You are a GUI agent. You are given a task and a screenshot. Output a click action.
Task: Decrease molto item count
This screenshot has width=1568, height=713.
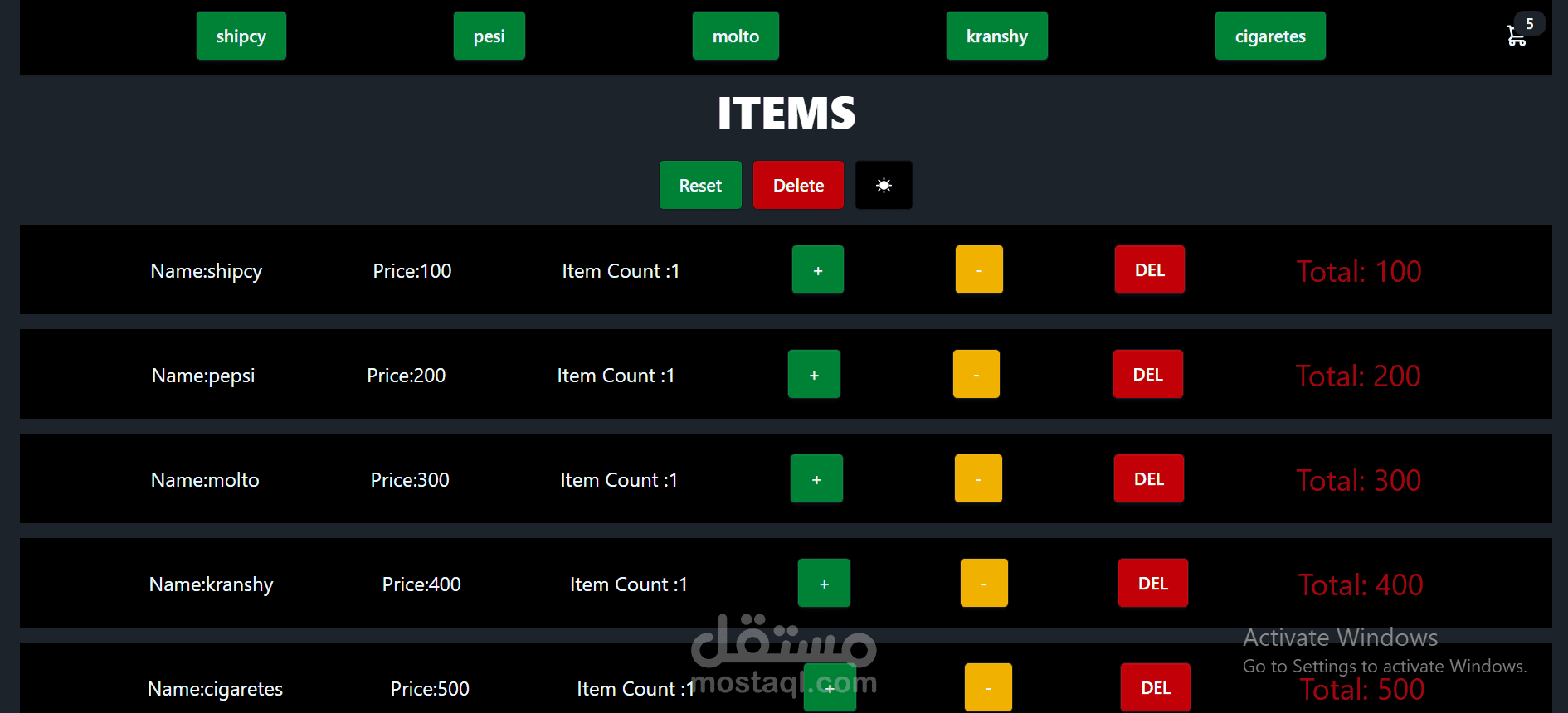click(x=978, y=478)
